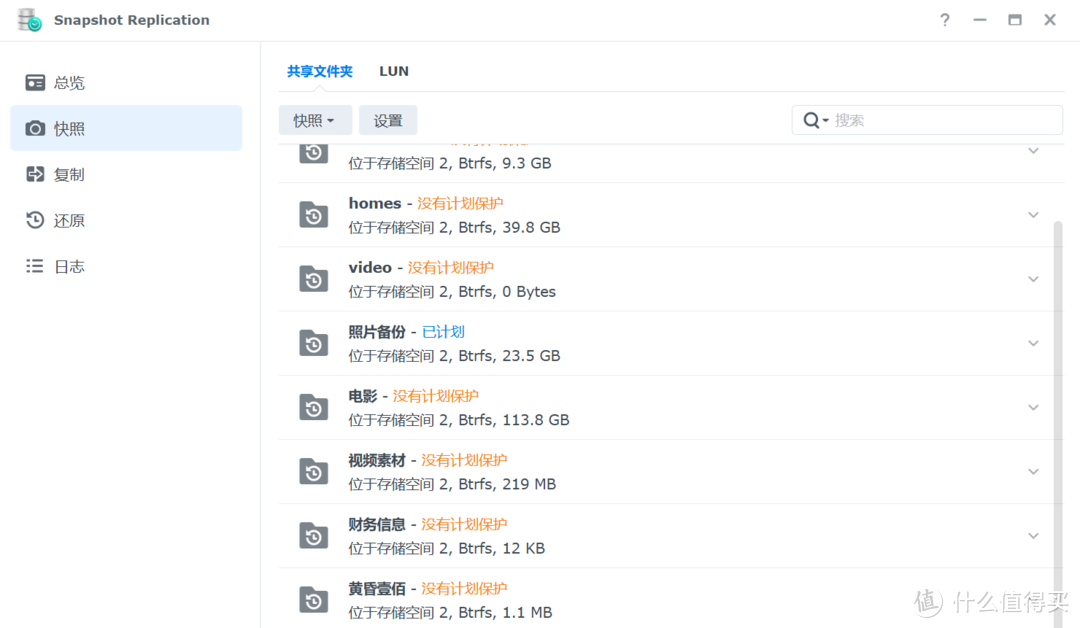The height and width of the screenshot is (628, 1080).
Task: Click the snapshot folder icon beside video
Action: [314, 279]
